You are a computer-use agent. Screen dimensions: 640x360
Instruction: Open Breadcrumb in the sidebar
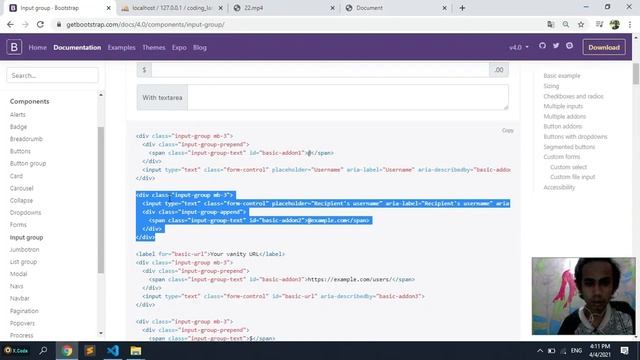26,139
